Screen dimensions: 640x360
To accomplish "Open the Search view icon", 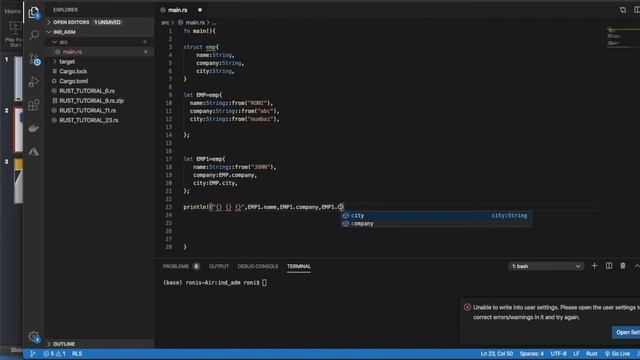I will coord(34,35).
